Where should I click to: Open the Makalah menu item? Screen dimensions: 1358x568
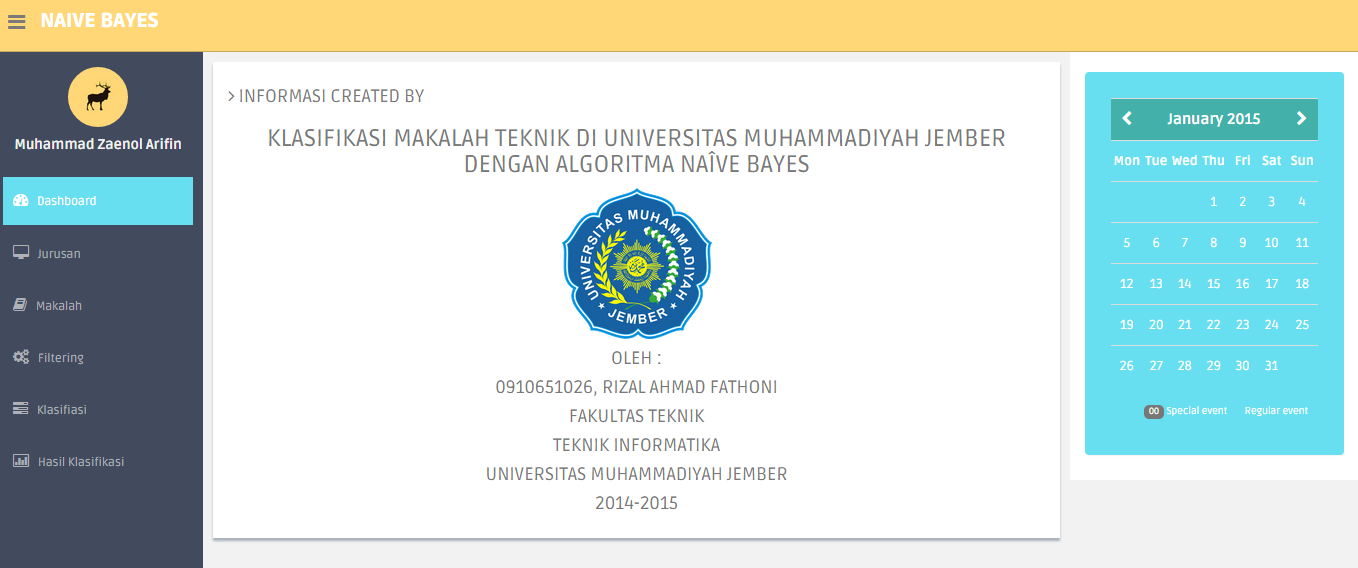point(98,305)
